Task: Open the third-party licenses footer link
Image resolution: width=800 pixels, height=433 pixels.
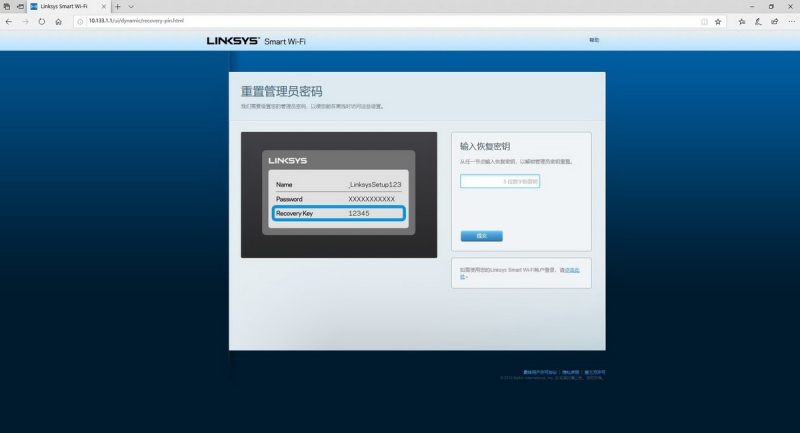Action: point(595,372)
